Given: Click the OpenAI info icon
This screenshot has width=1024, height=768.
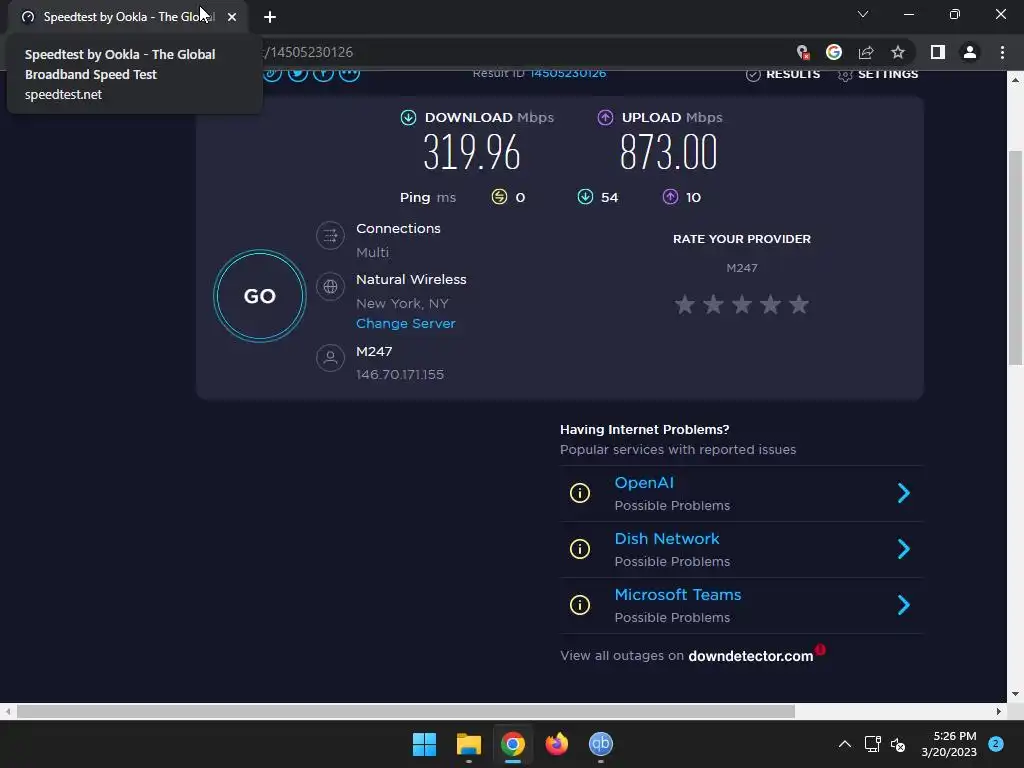Looking at the screenshot, I should click(579, 493).
